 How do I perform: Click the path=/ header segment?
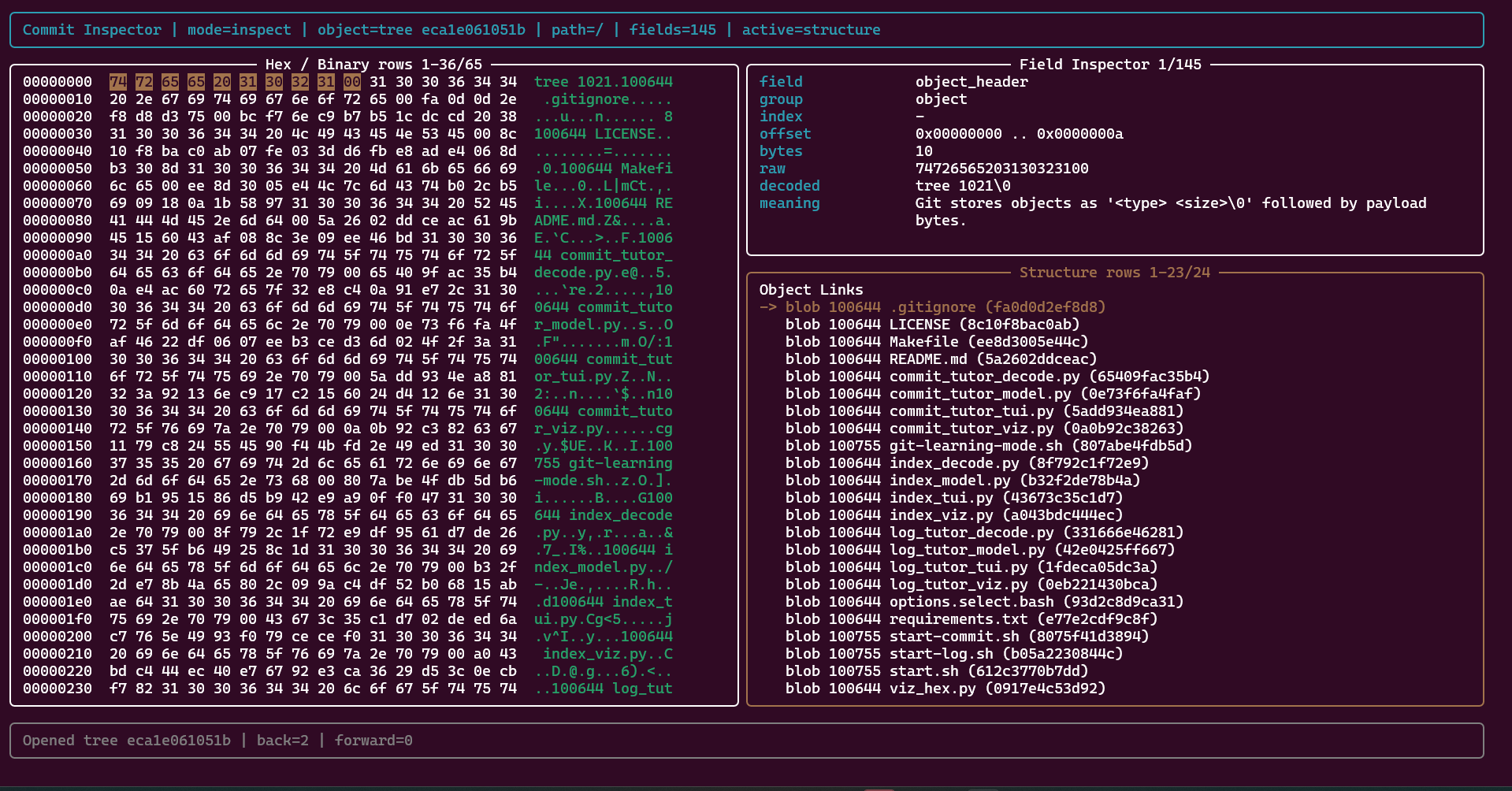tap(578, 30)
